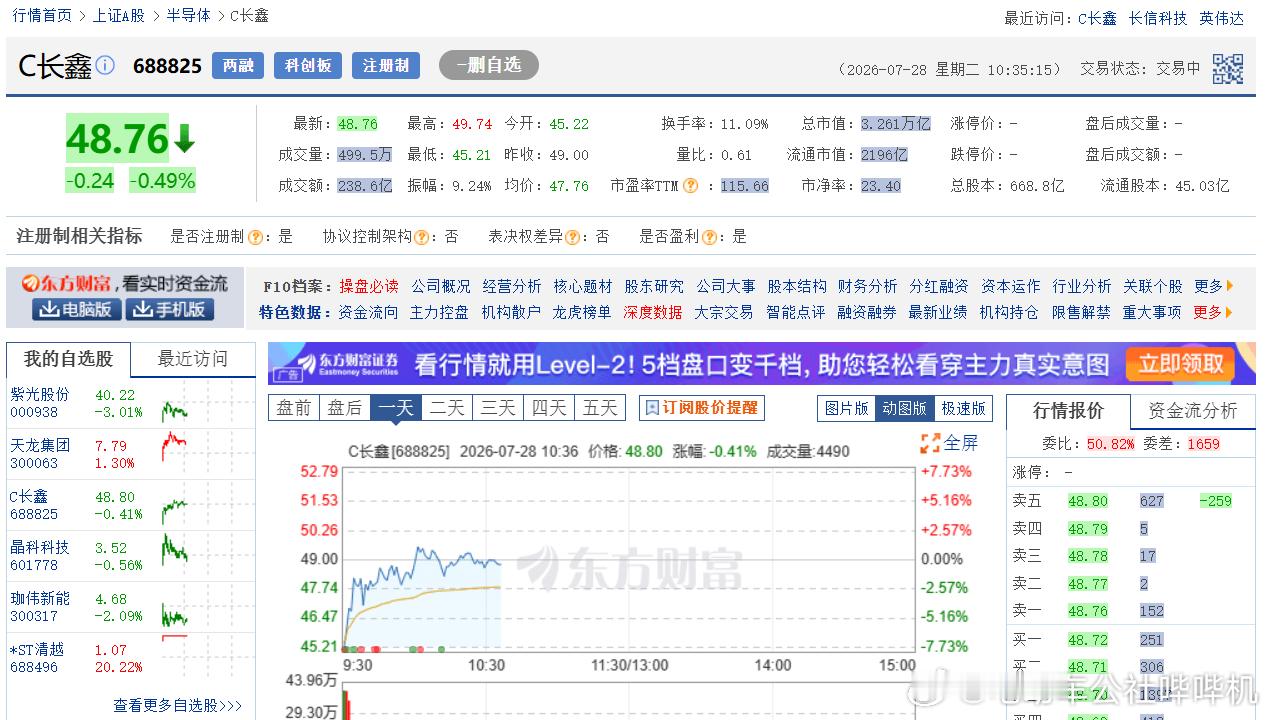Click the help icon next to 市盈率TTM
1270x720 pixels.
point(690,186)
